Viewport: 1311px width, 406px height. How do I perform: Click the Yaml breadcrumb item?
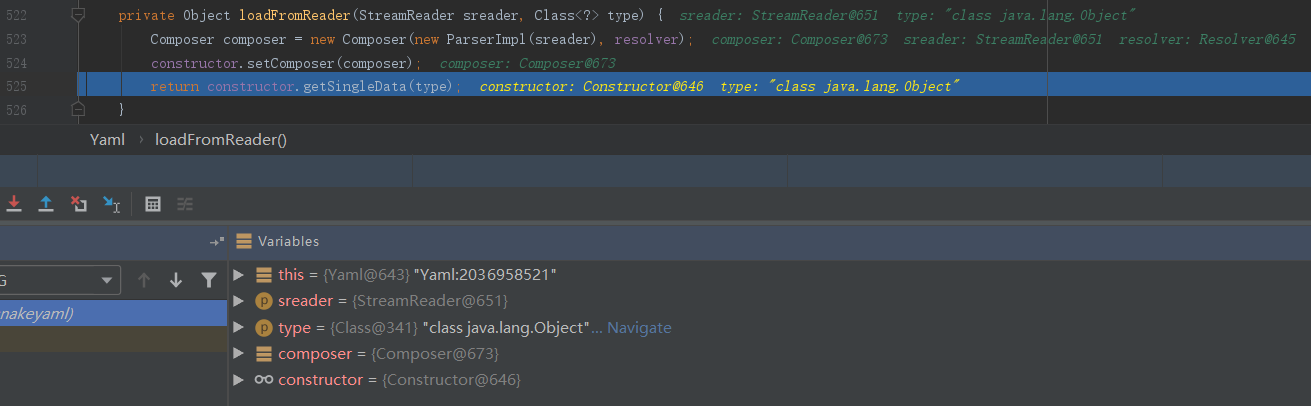pos(107,140)
